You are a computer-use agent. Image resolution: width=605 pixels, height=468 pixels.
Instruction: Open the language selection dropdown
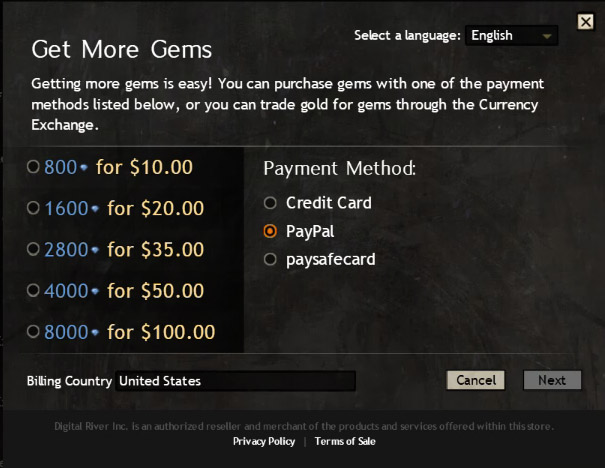(512, 36)
